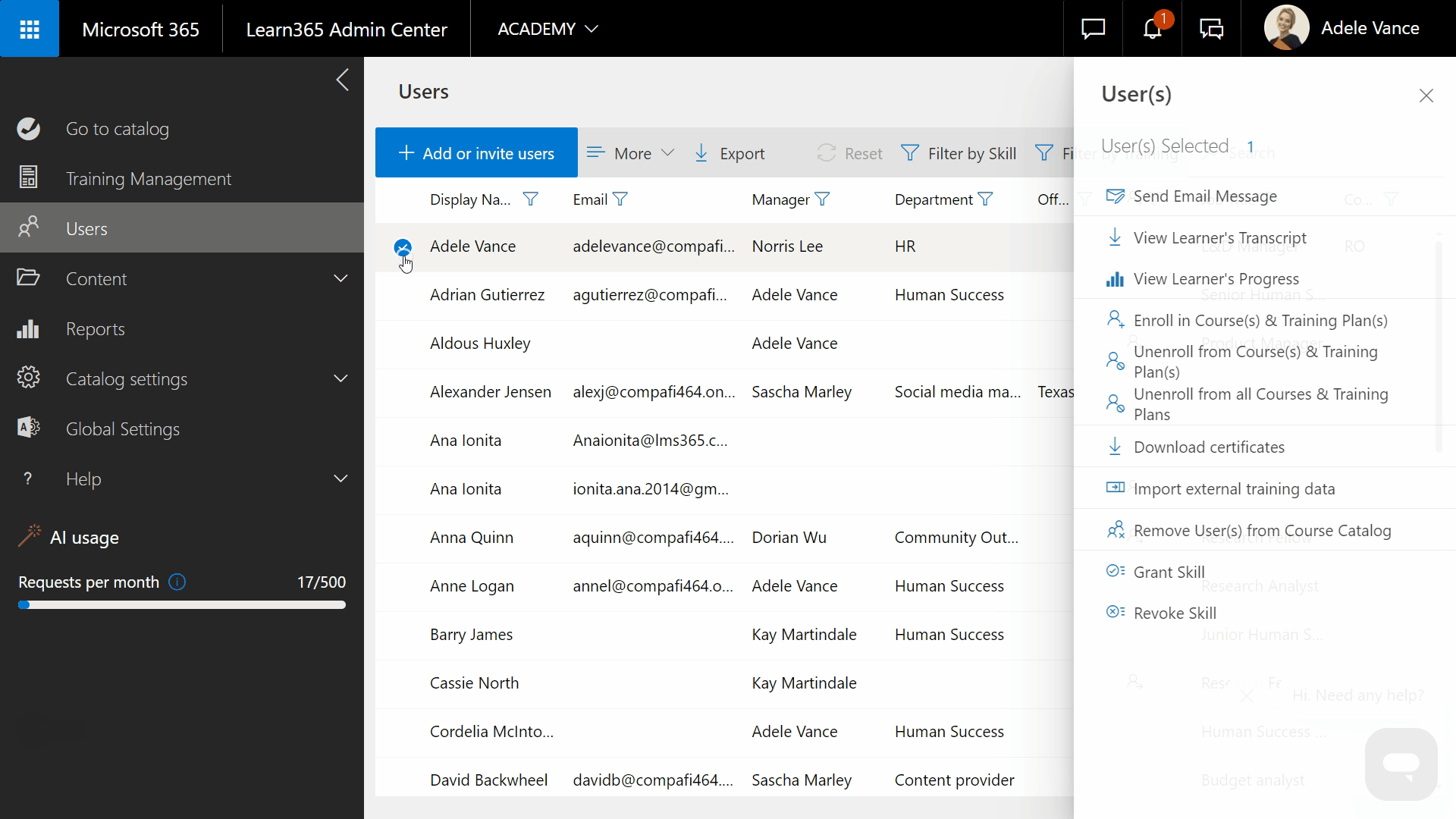Click the Import external training data icon
The image size is (1456, 819).
tap(1115, 488)
